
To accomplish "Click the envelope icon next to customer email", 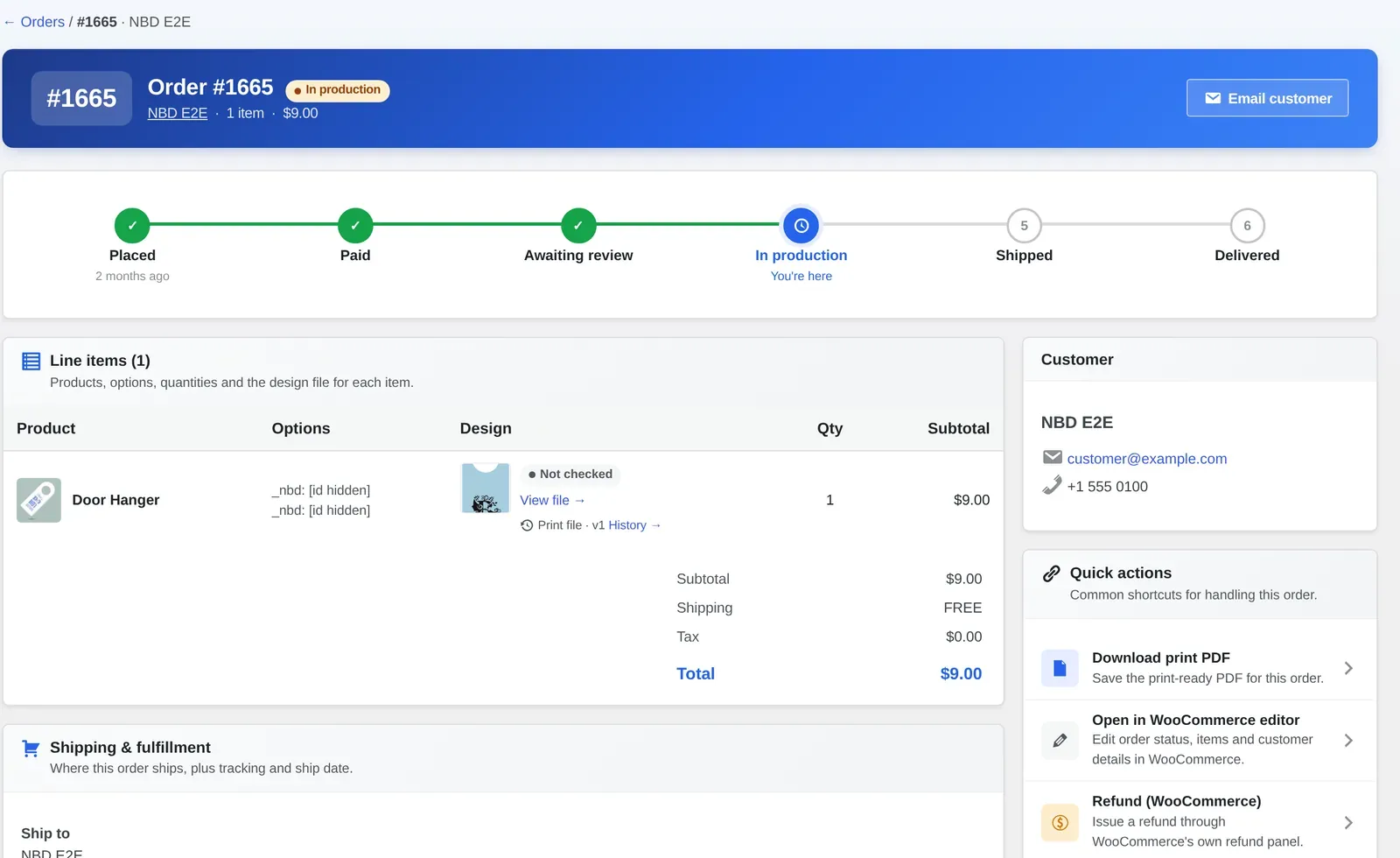I will point(1053,457).
